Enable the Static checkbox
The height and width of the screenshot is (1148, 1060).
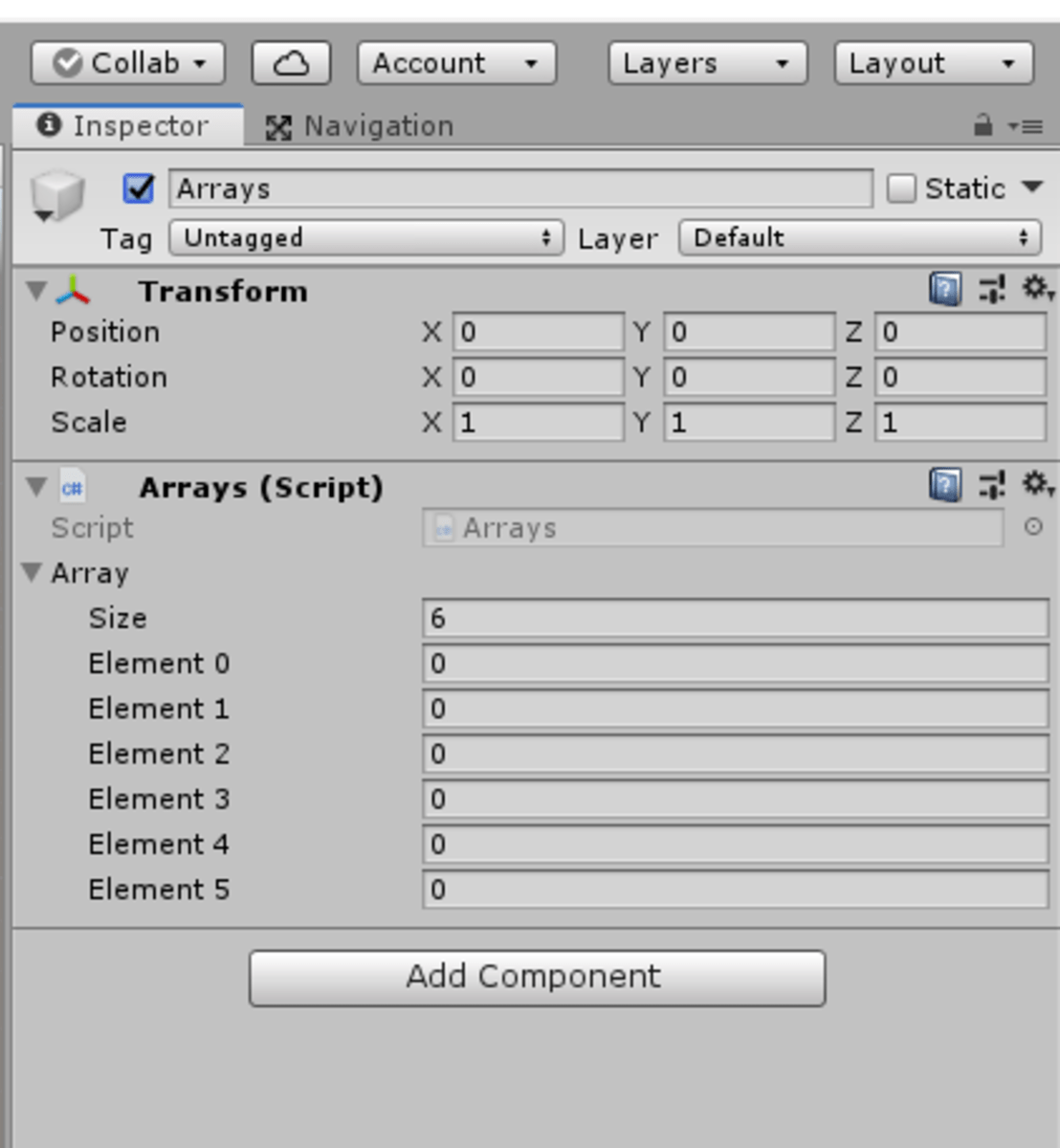[901, 188]
